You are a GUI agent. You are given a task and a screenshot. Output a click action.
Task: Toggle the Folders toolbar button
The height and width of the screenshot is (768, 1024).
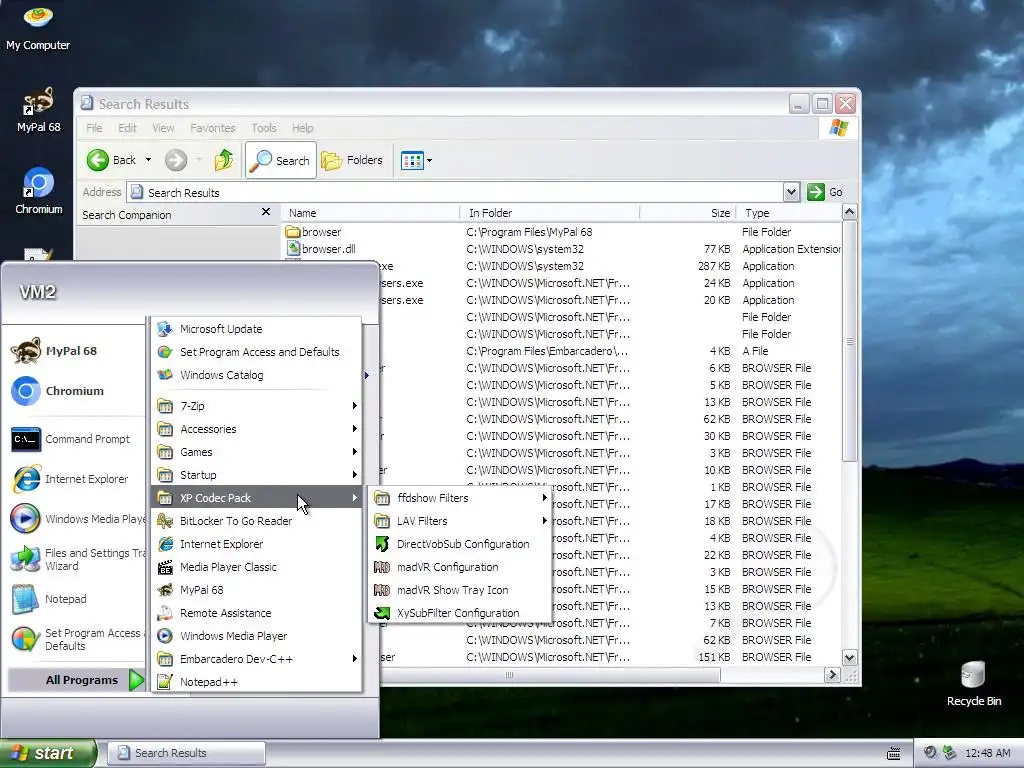pyautogui.click(x=352, y=160)
